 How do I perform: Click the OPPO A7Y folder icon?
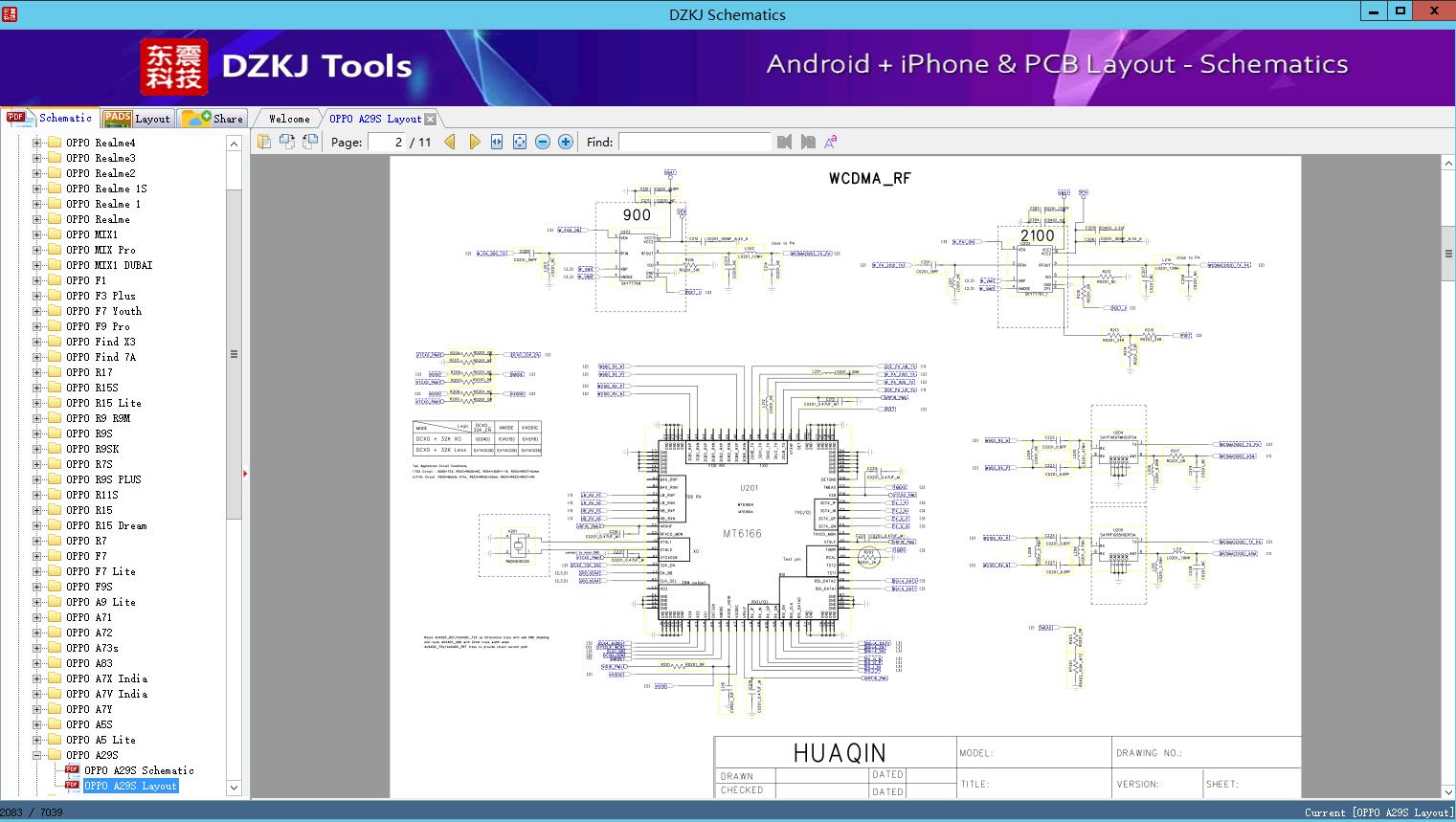coord(55,709)
